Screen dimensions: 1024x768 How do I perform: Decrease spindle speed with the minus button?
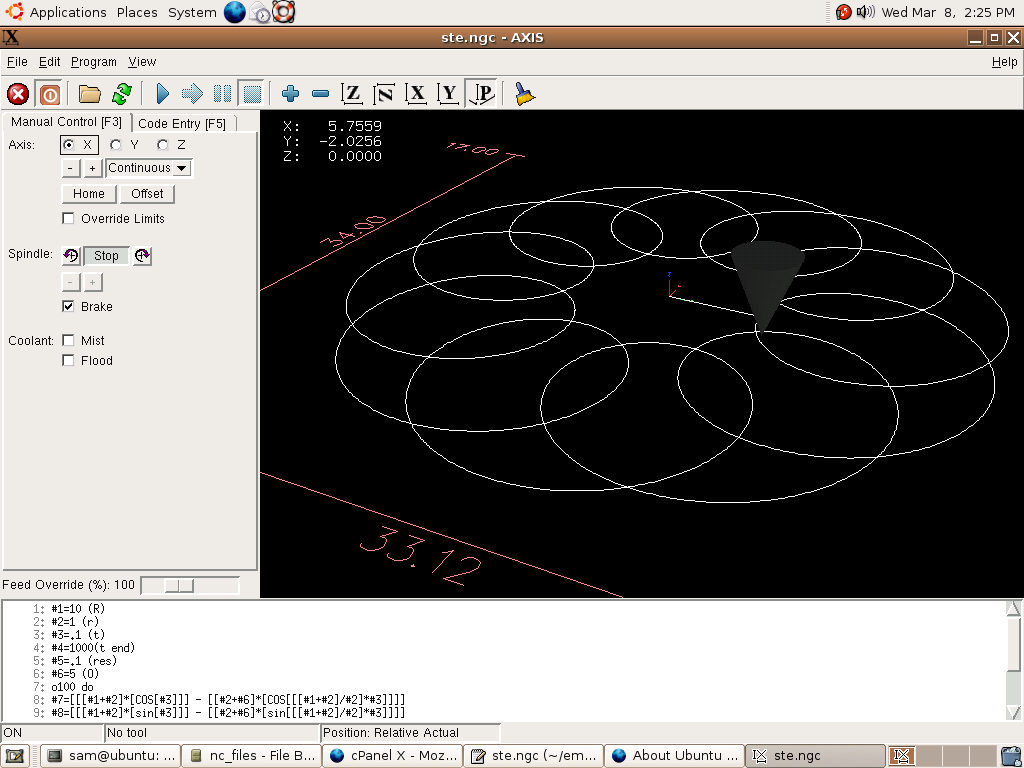tap(71, 282)
